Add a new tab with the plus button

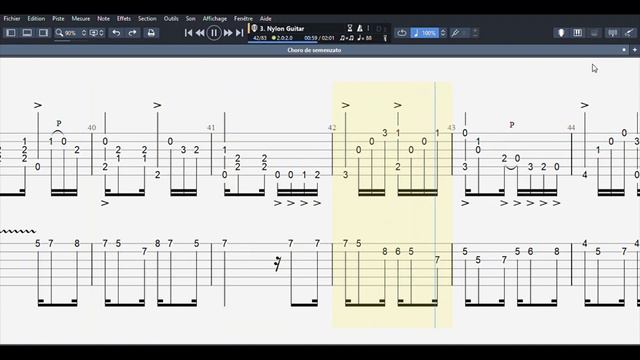[x=635, y=50]
